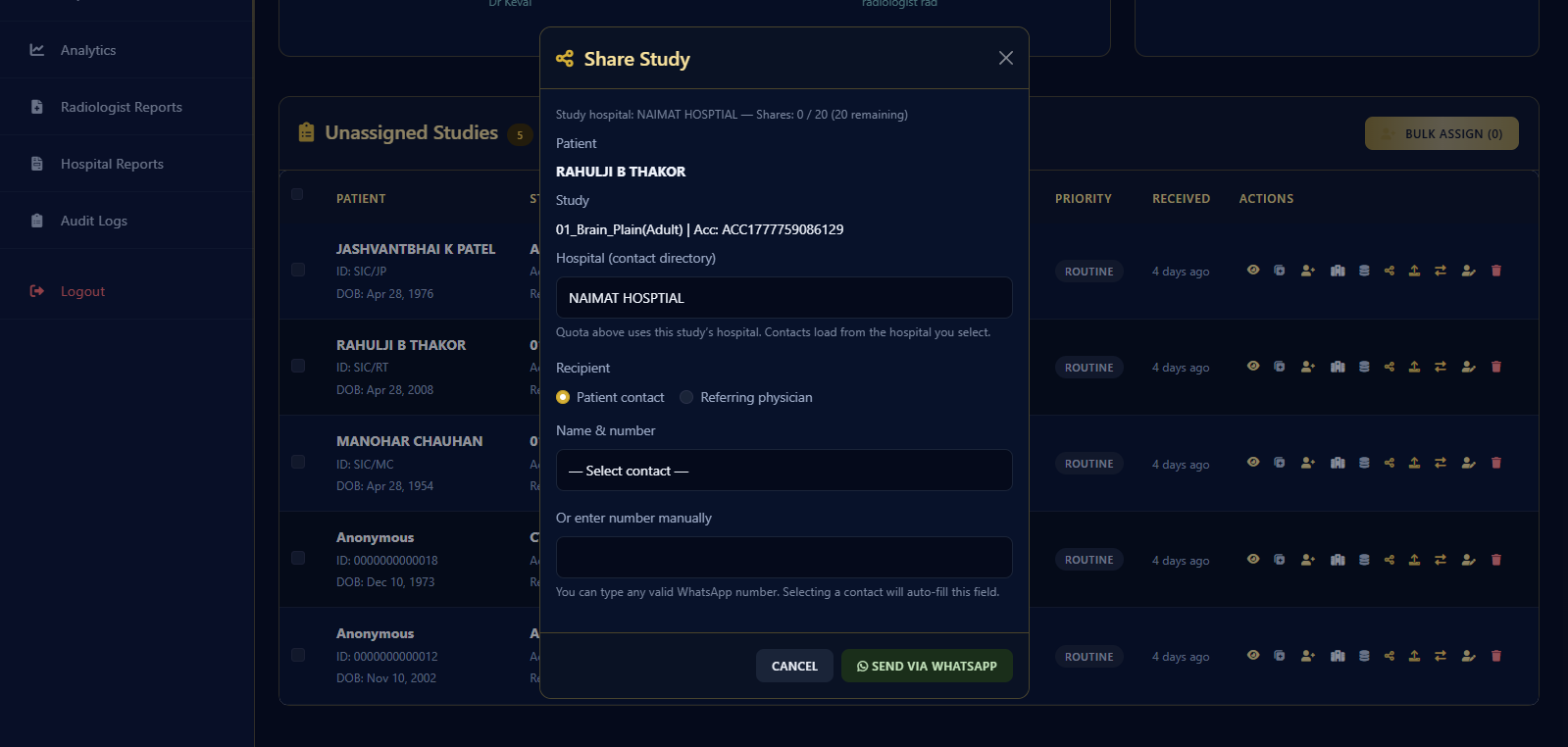Image resolution: width=1568 pixels, height=747 pixels.
Task: Click the ACTIONS column header
Action: 1266,198
